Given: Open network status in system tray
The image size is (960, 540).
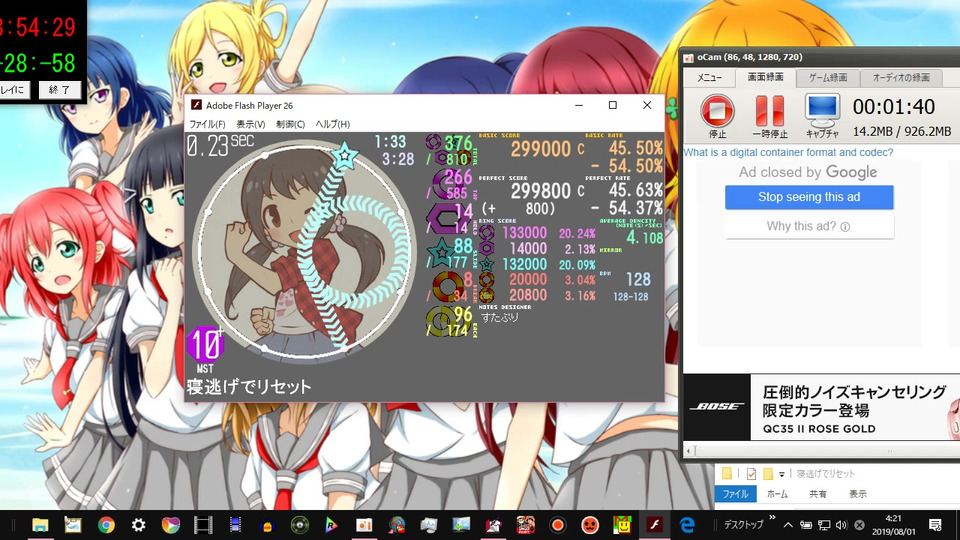Looking at the screenshot, I should [x=824, y=525].
